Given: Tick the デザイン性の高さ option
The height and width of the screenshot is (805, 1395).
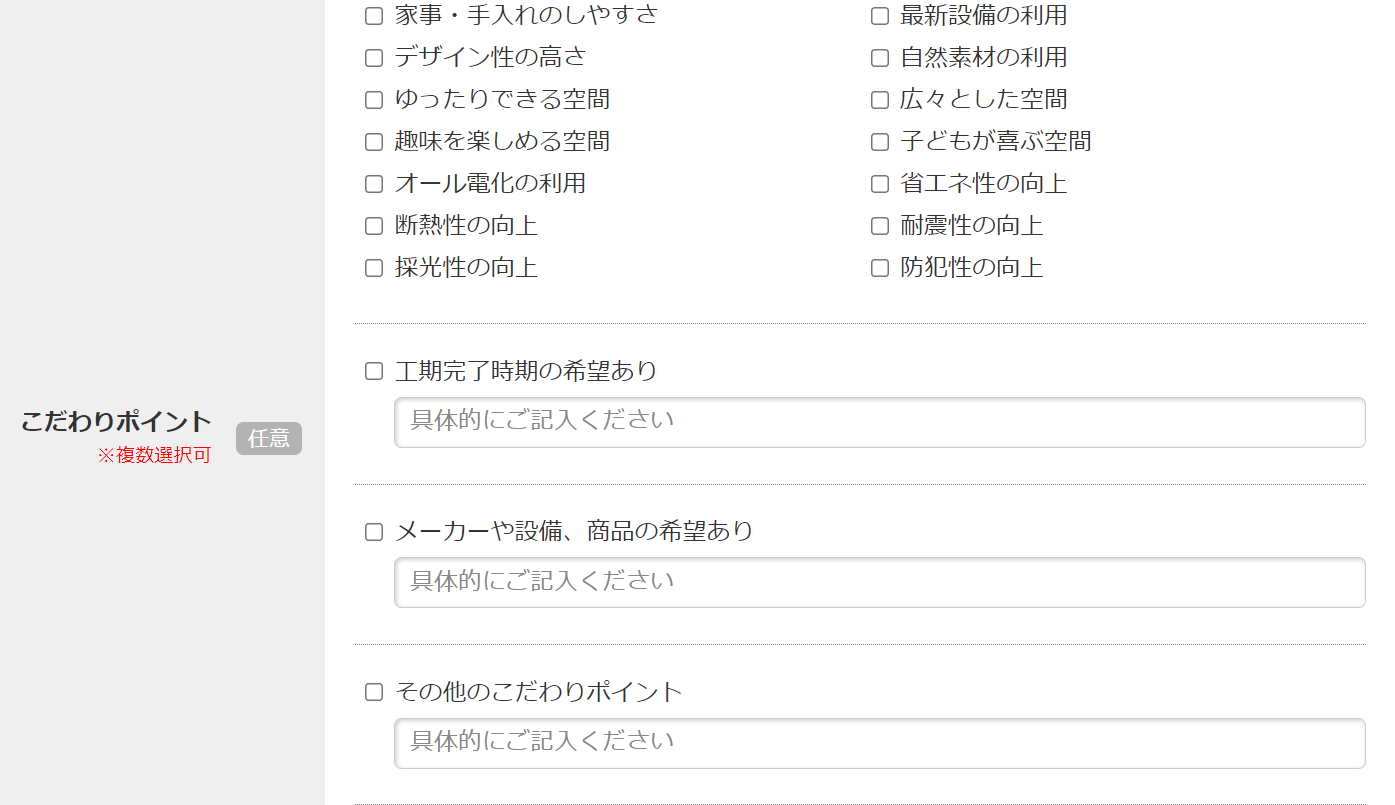Looking at the screenshot, I should (374, 58).
